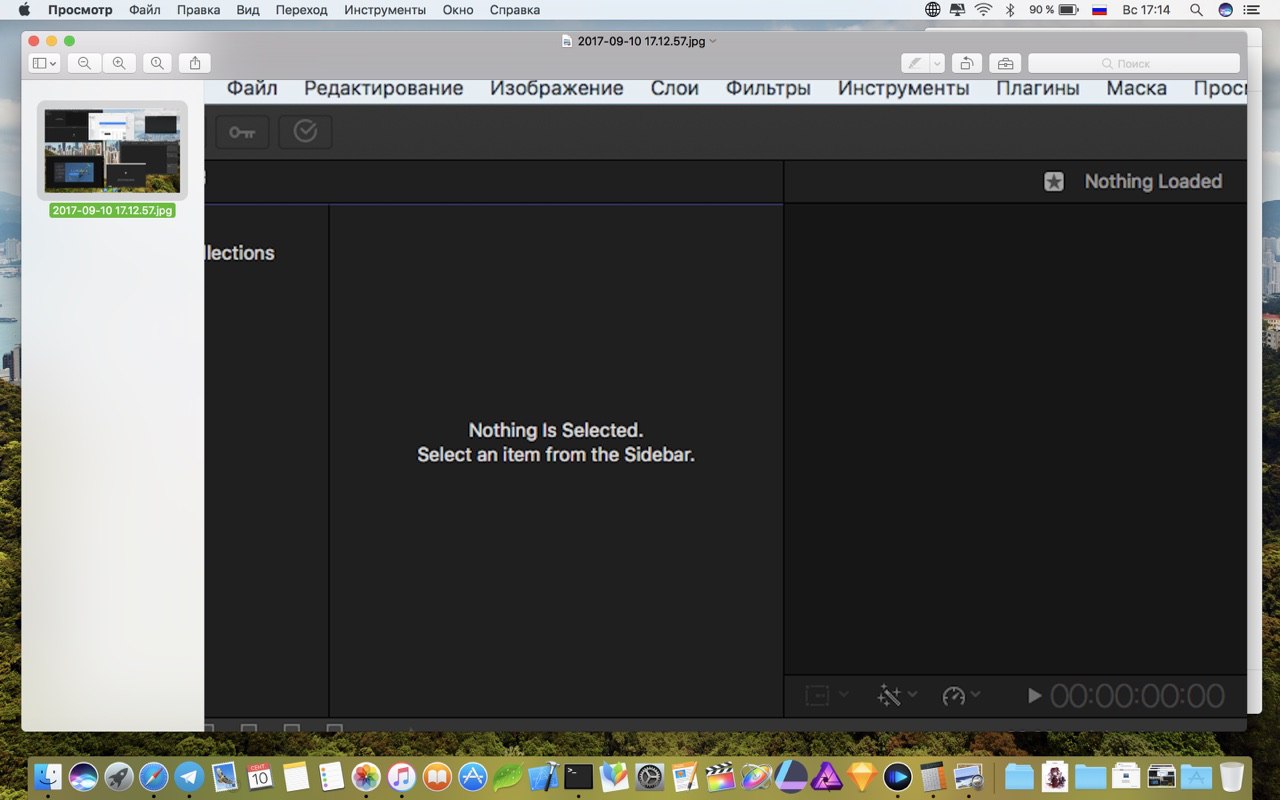Viewport: 1280px width, 800px height.
Task: Switch input source via the Russian flag
Action: (x=1099, y=10)
